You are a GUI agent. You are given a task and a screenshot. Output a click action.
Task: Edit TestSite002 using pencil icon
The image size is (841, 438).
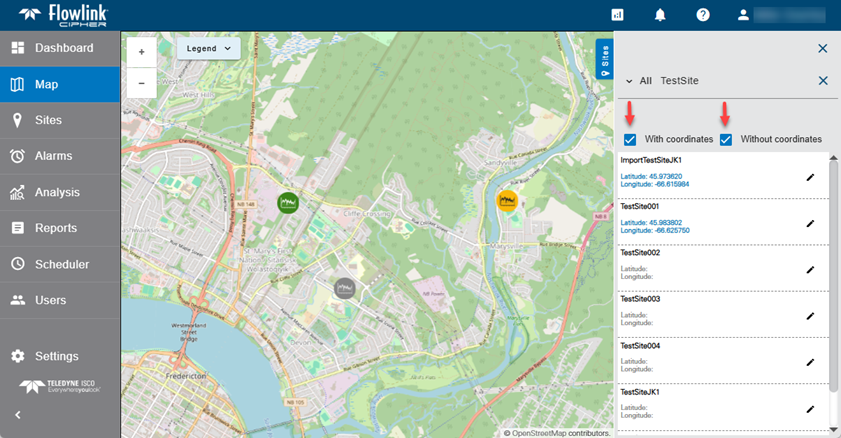click(810, 270)
